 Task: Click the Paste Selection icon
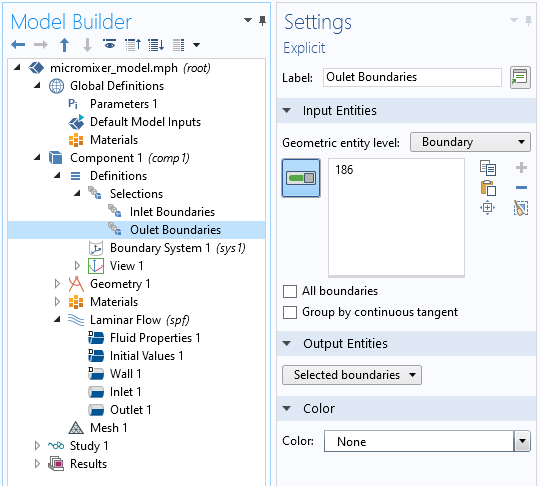(x=488, y=188)
